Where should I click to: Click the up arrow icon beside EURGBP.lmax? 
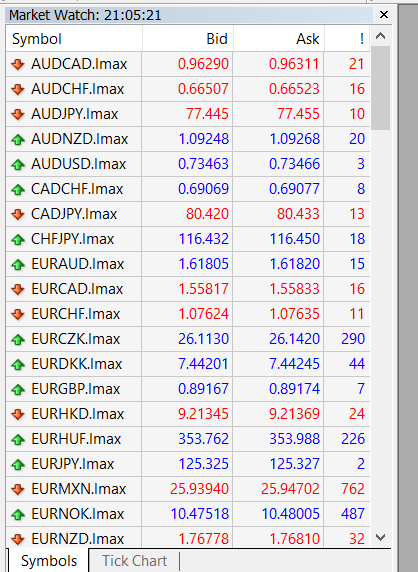click(x=18, y=389)
